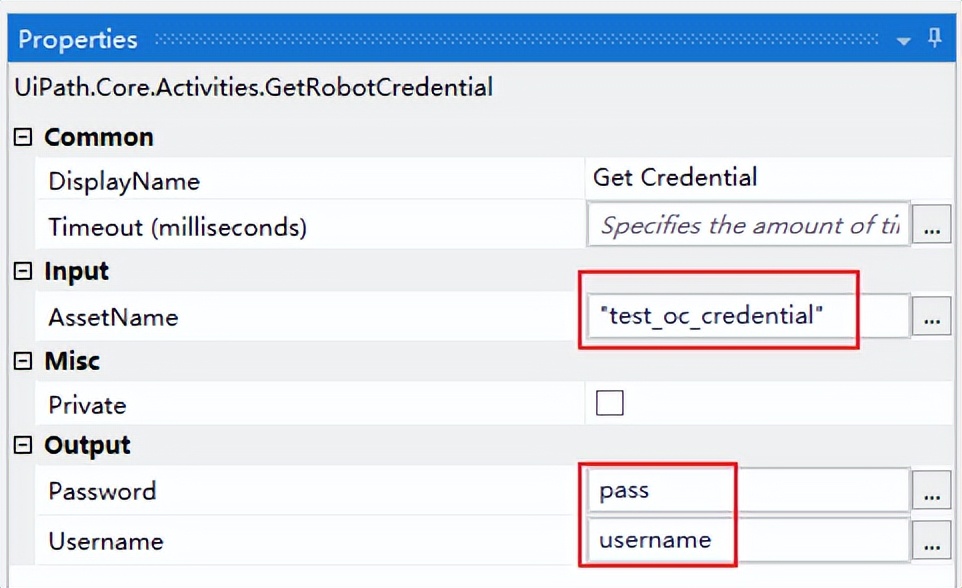Click the Timeout (milliseconds) input field
This screenshot has width=962, height=588.
[x=748, y=227]
